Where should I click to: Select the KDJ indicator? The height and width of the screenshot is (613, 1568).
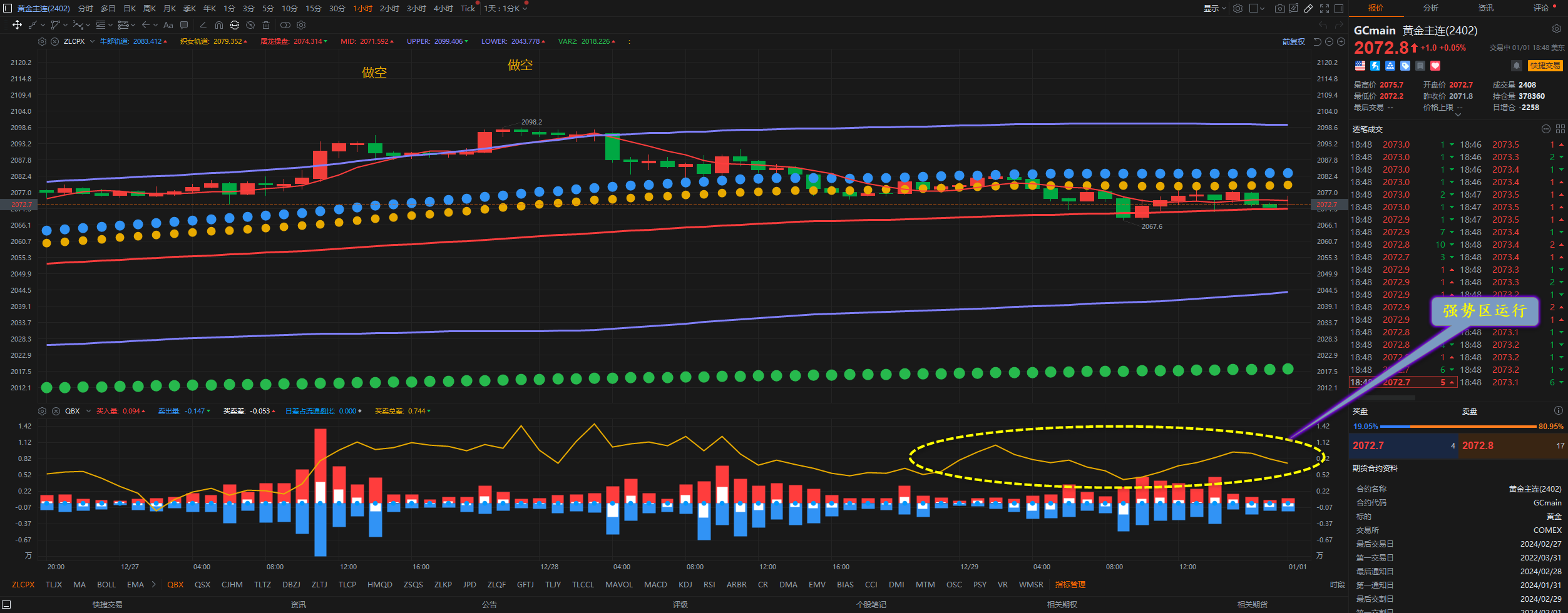[x=685, y=584]
